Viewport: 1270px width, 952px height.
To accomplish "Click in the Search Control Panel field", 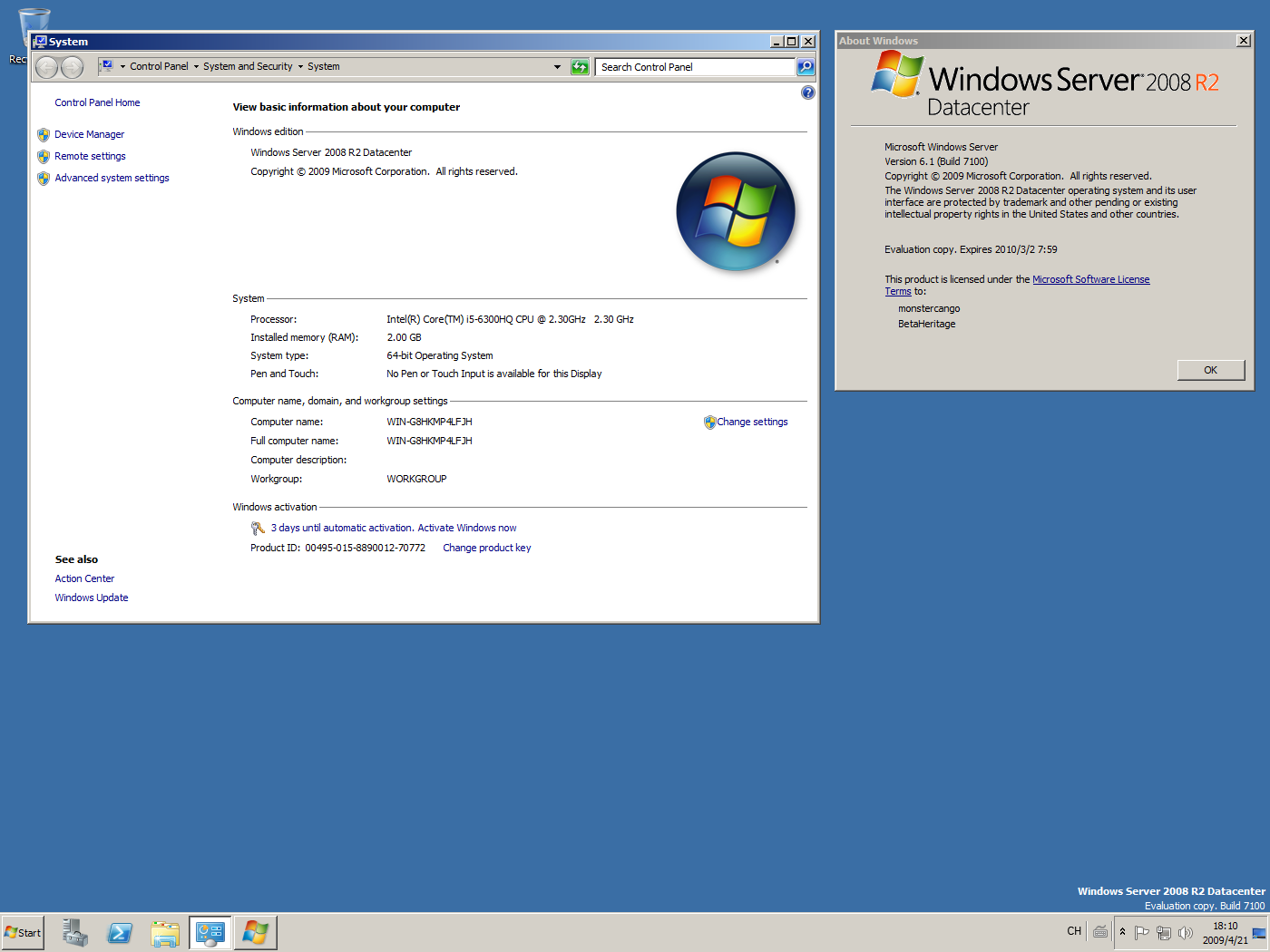I will click(x=696, y=66).
